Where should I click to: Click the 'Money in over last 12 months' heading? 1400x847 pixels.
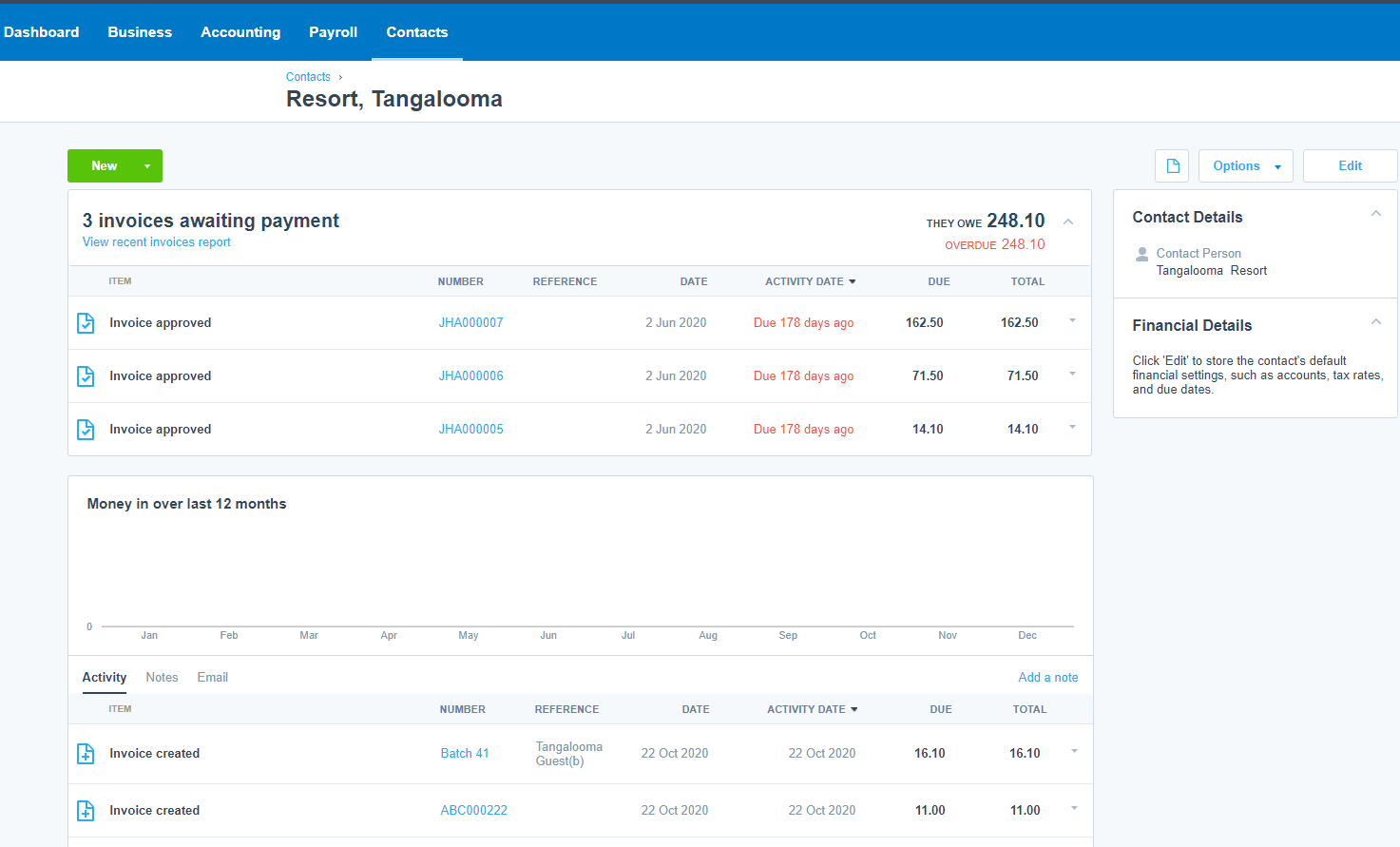click(x=186, y=504)
